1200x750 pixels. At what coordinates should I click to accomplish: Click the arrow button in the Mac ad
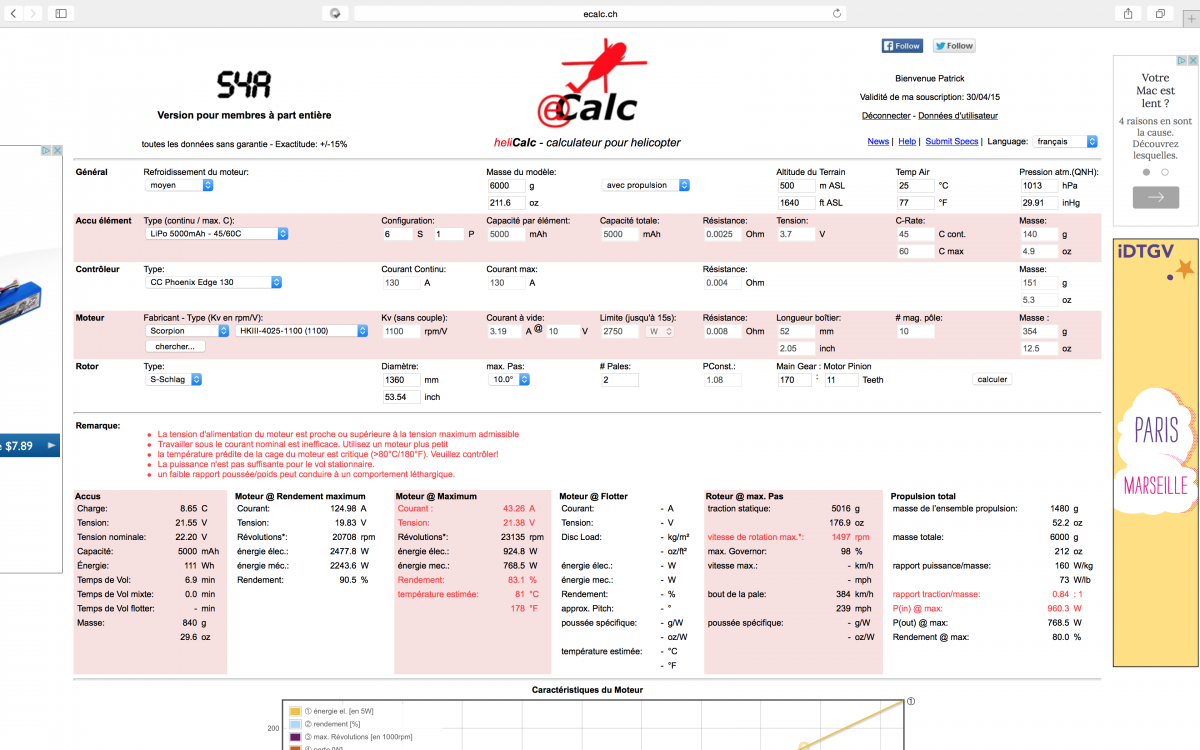[x=1156, y=197]
